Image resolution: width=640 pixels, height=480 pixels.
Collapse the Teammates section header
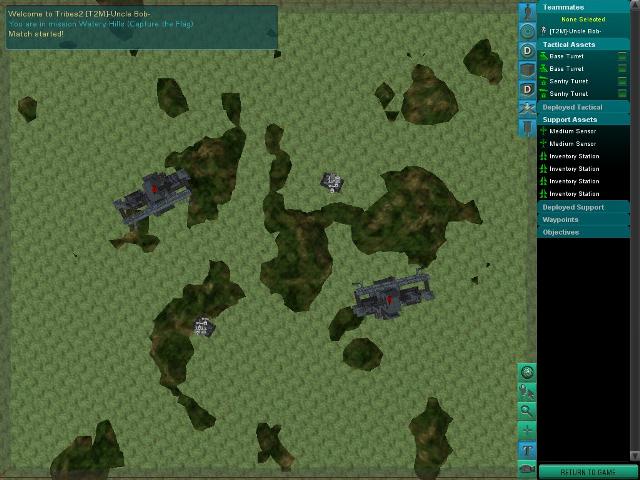click(583, 7)
